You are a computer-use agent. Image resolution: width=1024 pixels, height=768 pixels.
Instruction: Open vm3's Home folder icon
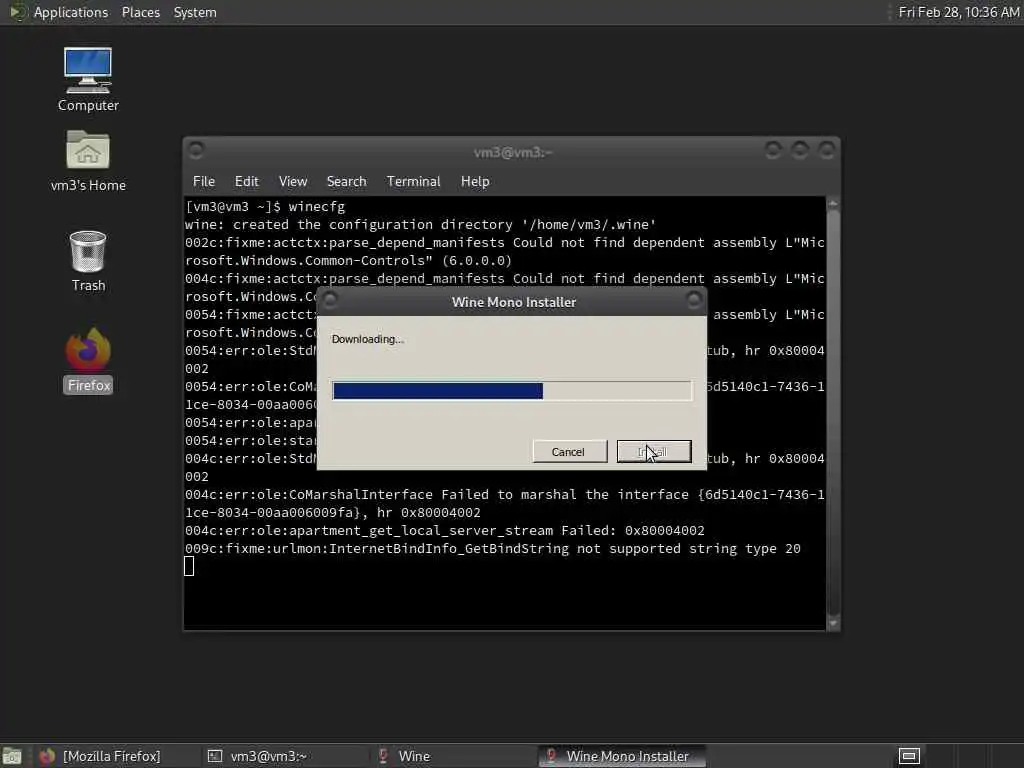[88, 161]
